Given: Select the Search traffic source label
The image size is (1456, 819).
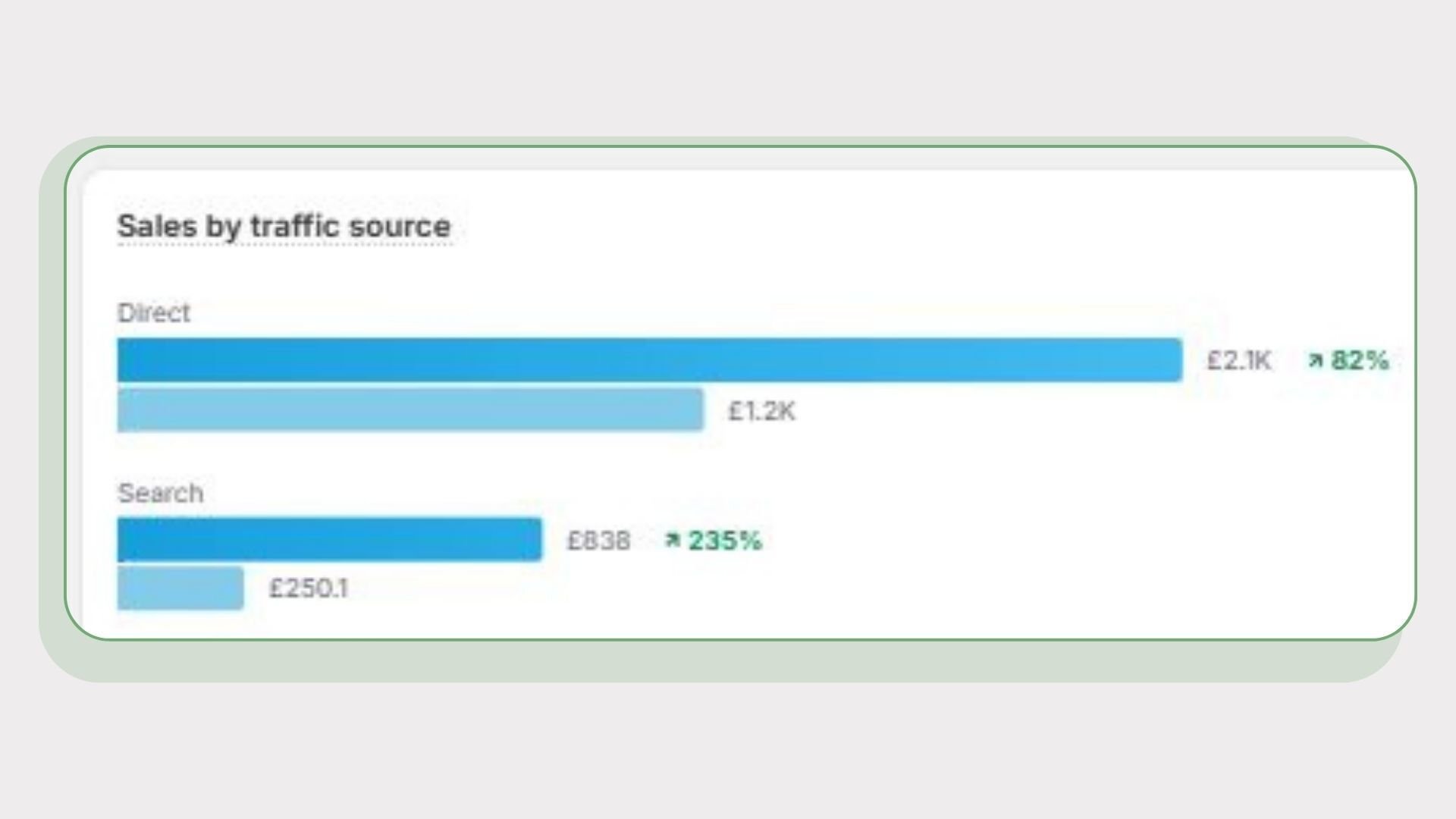Looking at the screenshot, I should (160, 493).
